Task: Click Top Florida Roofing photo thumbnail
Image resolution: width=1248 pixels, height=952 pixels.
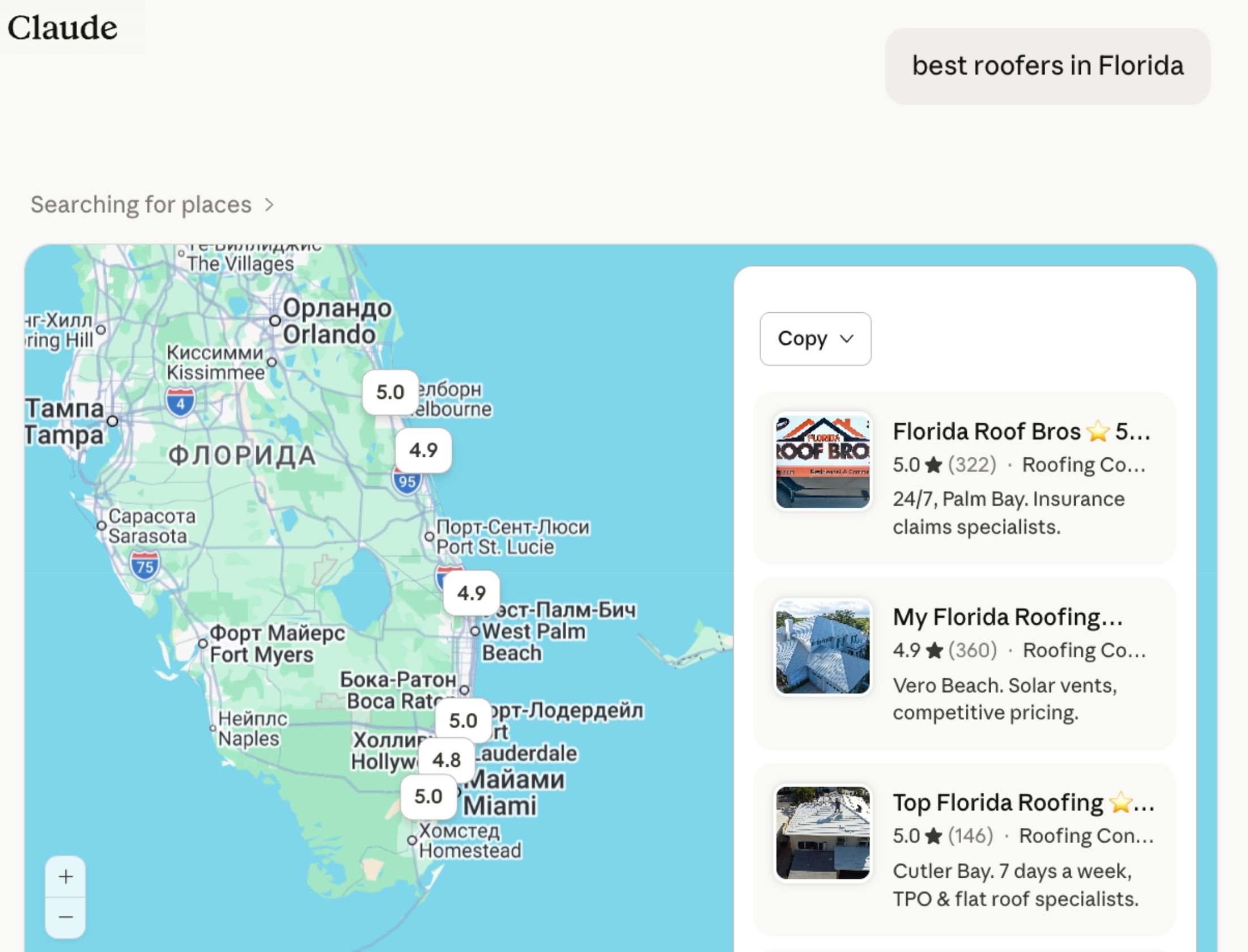Action: [822, 832]
